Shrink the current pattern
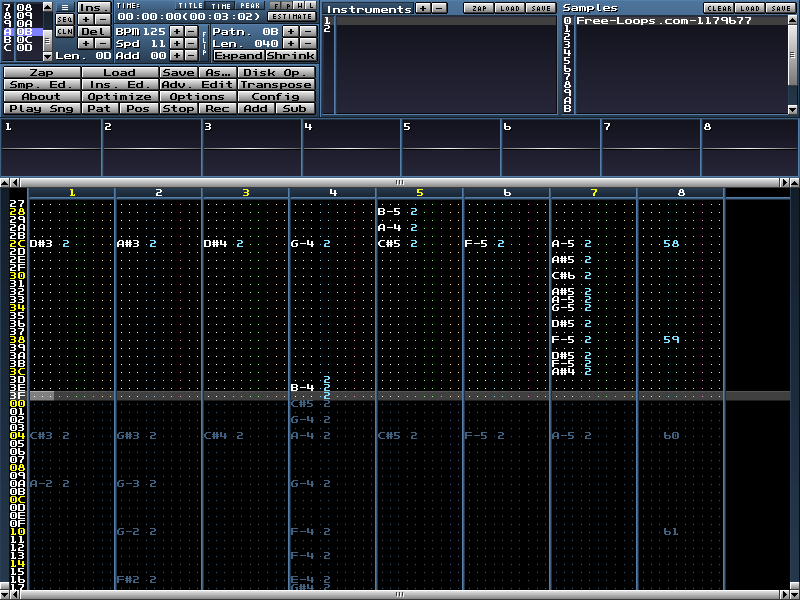This screenshot has height=600, width=800. pyautogui.click(x=290, y=56)
